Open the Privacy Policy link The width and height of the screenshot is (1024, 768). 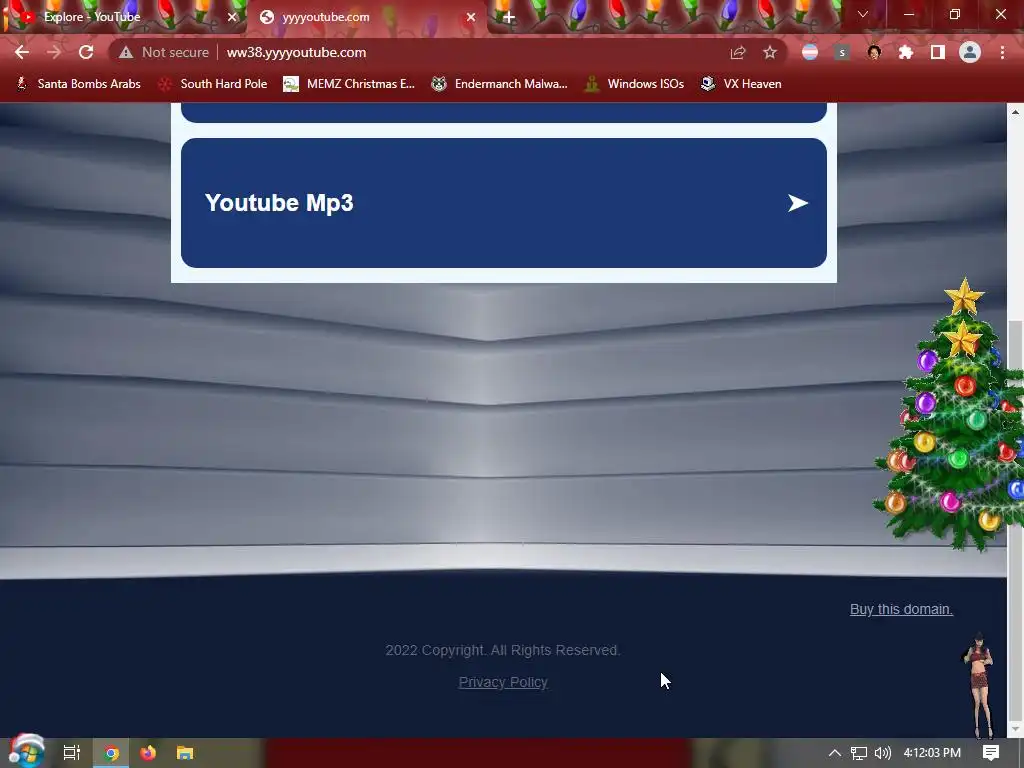[x=503, y=682]
